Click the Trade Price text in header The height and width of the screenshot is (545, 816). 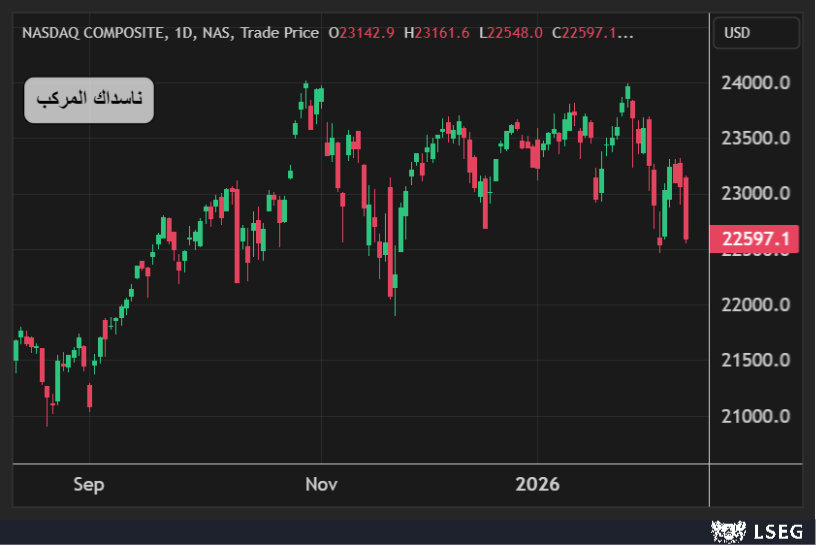pos(279,33)
